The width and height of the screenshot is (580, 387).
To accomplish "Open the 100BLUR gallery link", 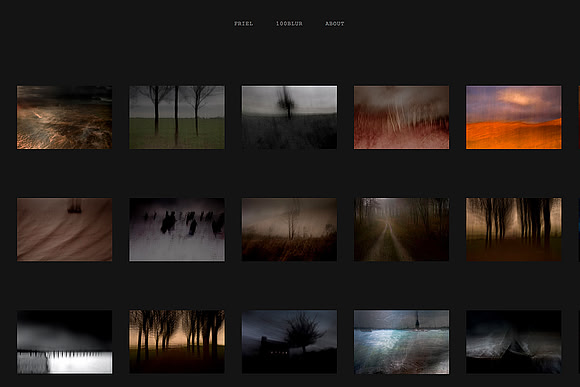I will pos(289,24).
